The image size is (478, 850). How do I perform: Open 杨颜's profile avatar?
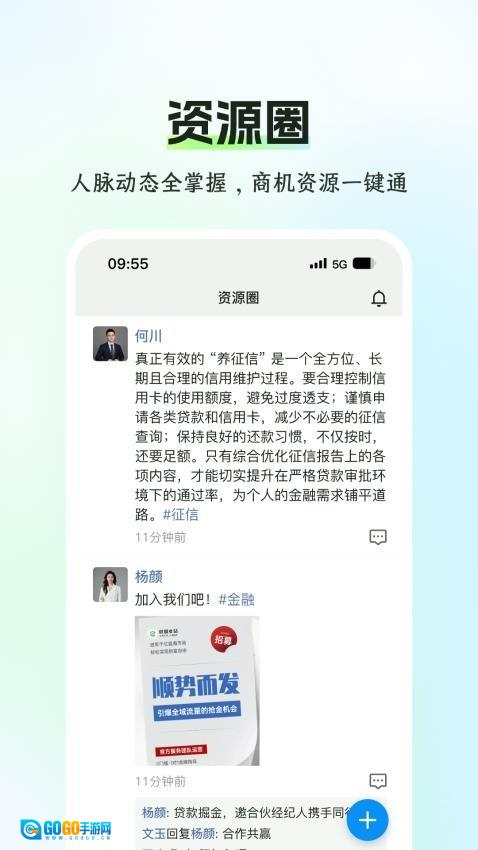click(x=111, y=584)
